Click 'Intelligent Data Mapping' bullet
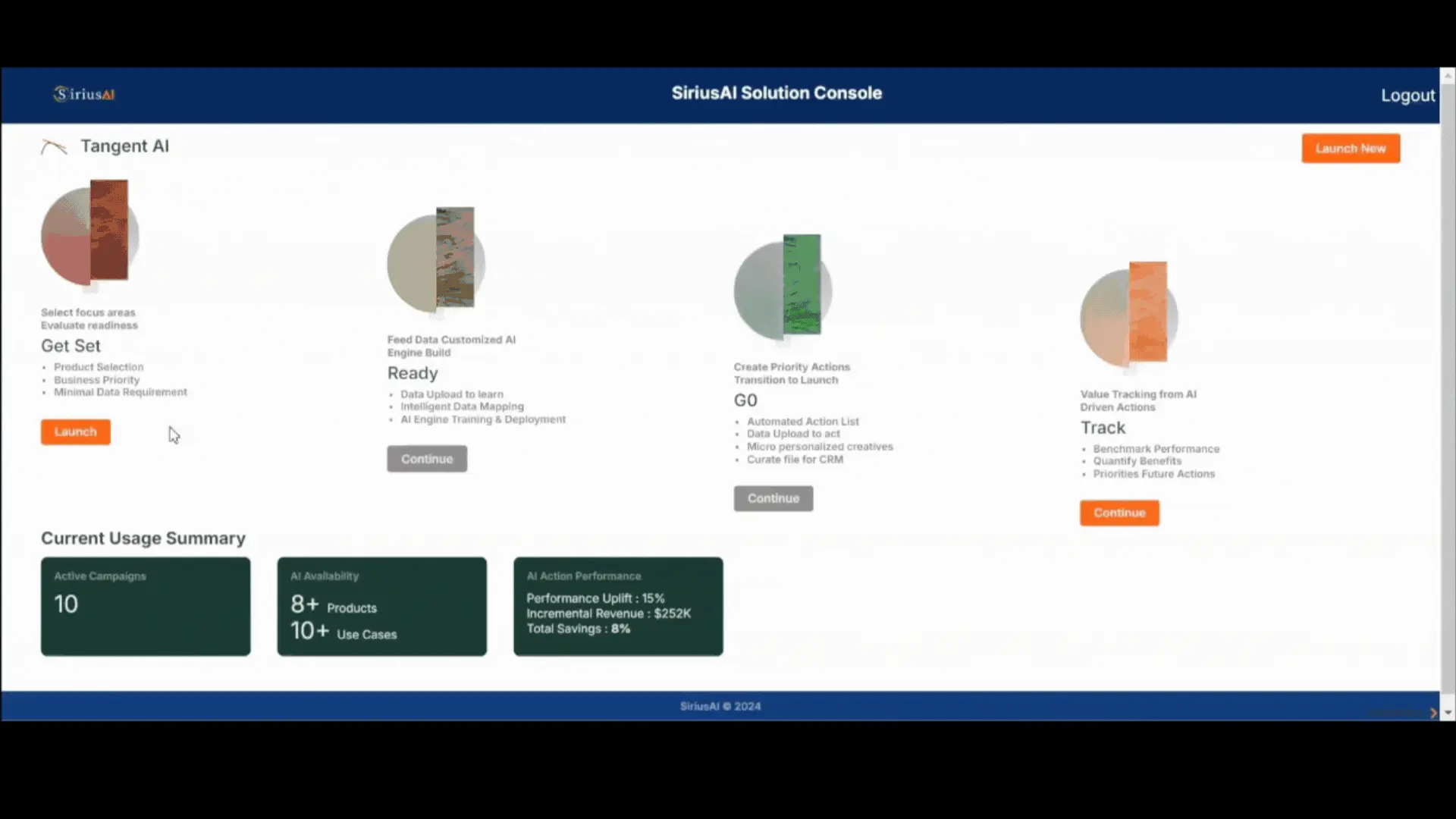 pos(462,406)
